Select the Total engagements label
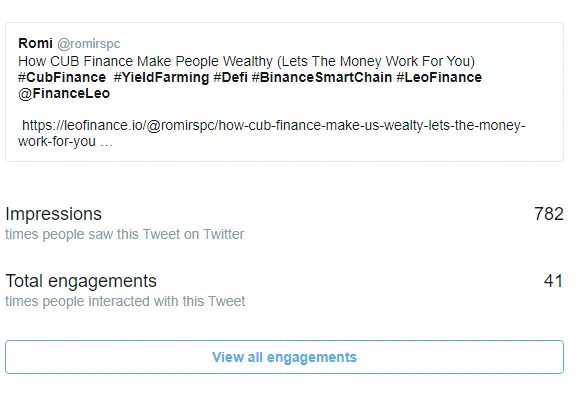The height and width of the screenshot is (395, 579). coord(81,281)
